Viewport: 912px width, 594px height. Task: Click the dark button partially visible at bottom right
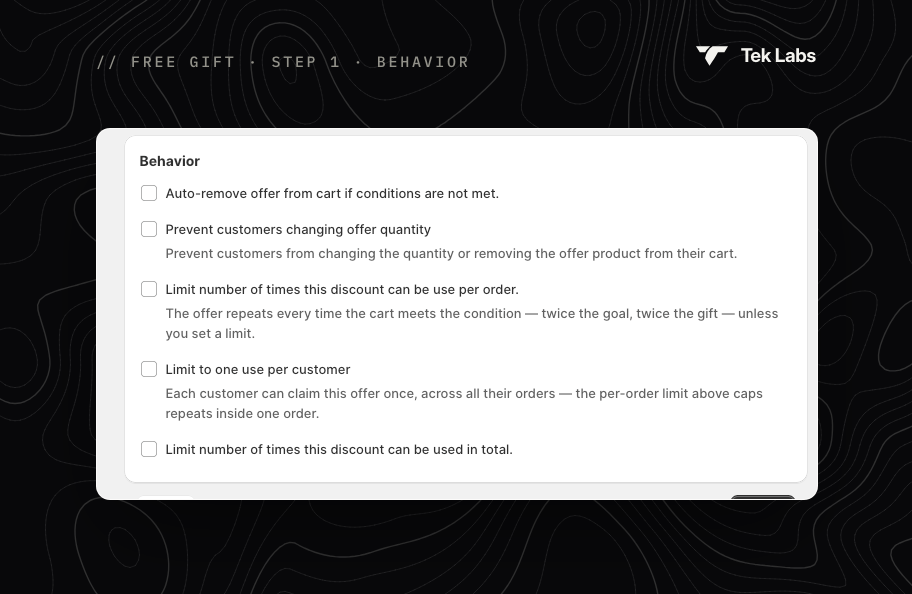pos(763,497)
